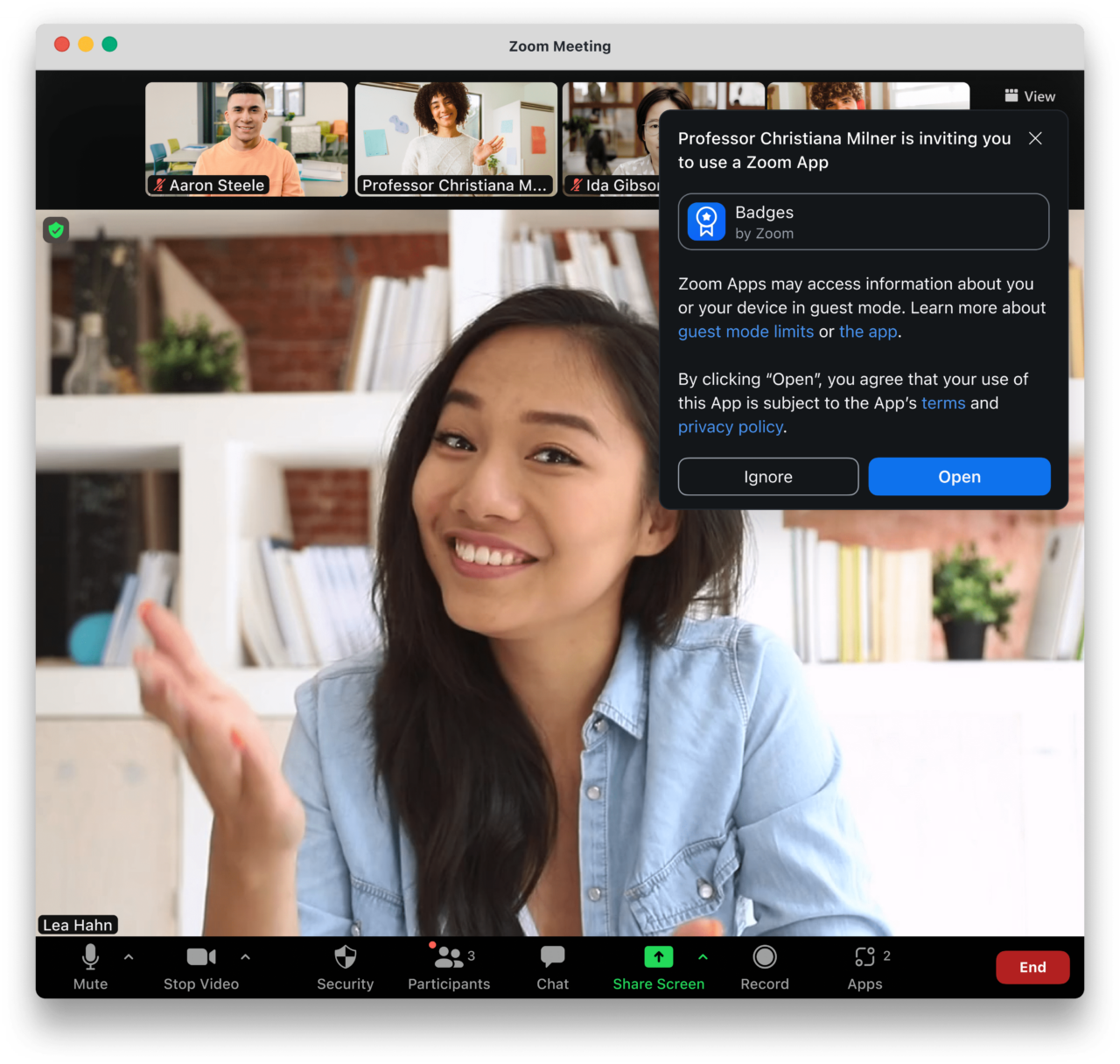Mute the microphone
This screenshot has width=1120, height=1064.
(90, 968)
